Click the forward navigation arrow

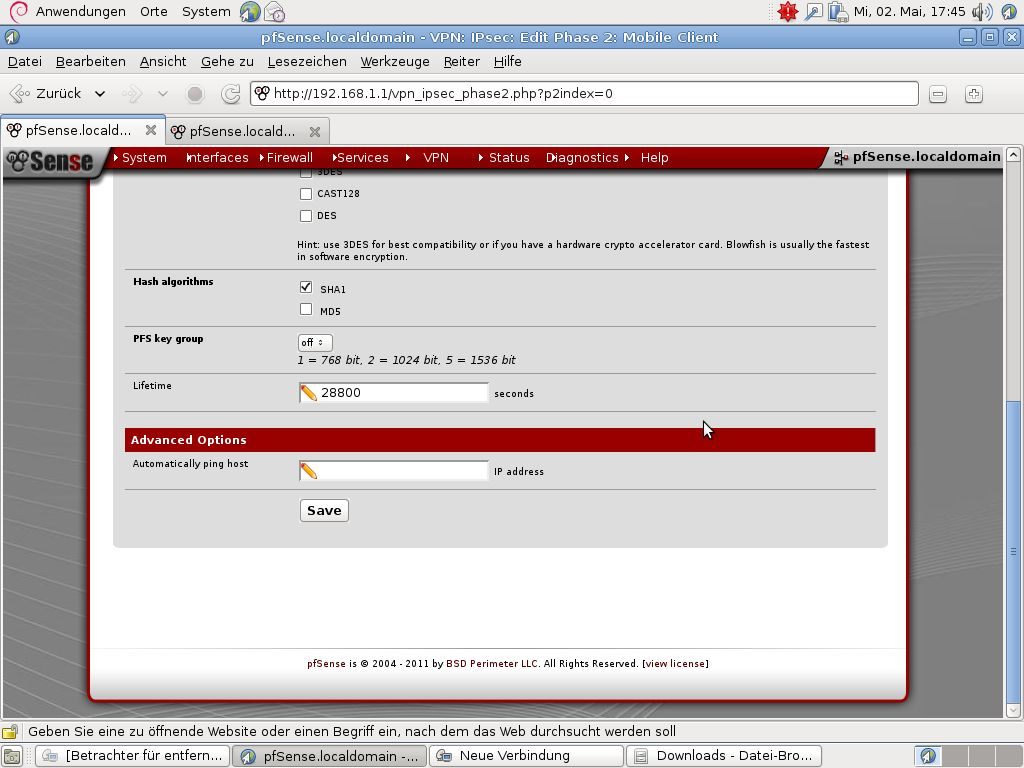tap(132, 94)
